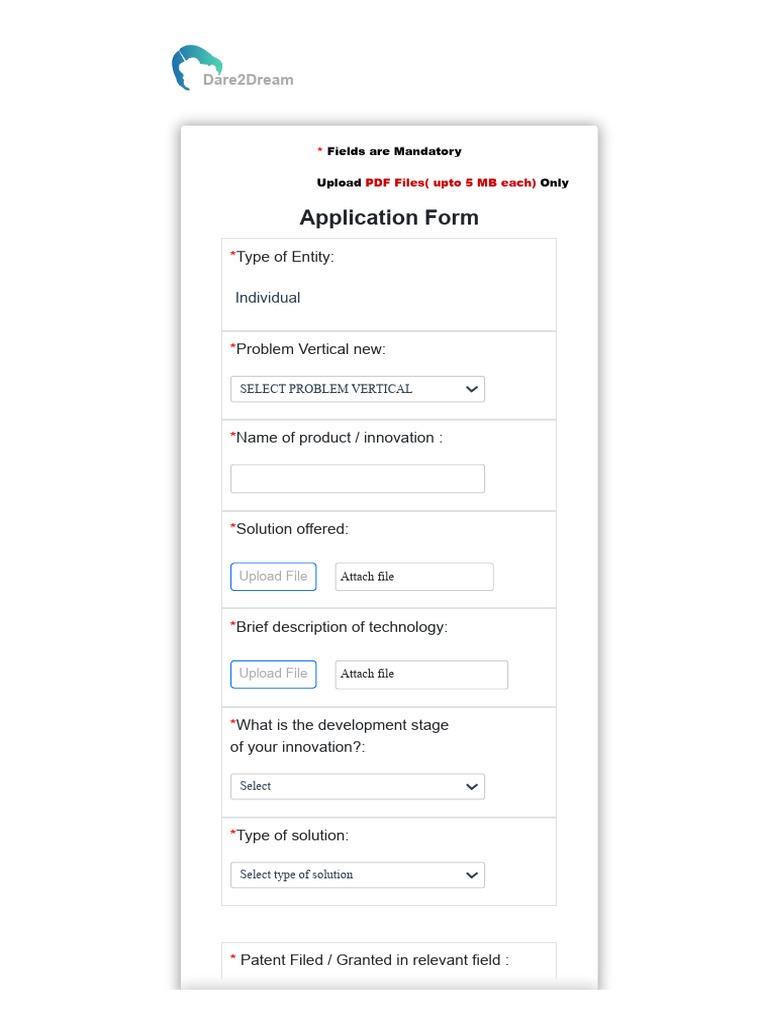Screen dimensions: 768x1024
Task: Click the Solution offered label
Action: click(292, 529)
